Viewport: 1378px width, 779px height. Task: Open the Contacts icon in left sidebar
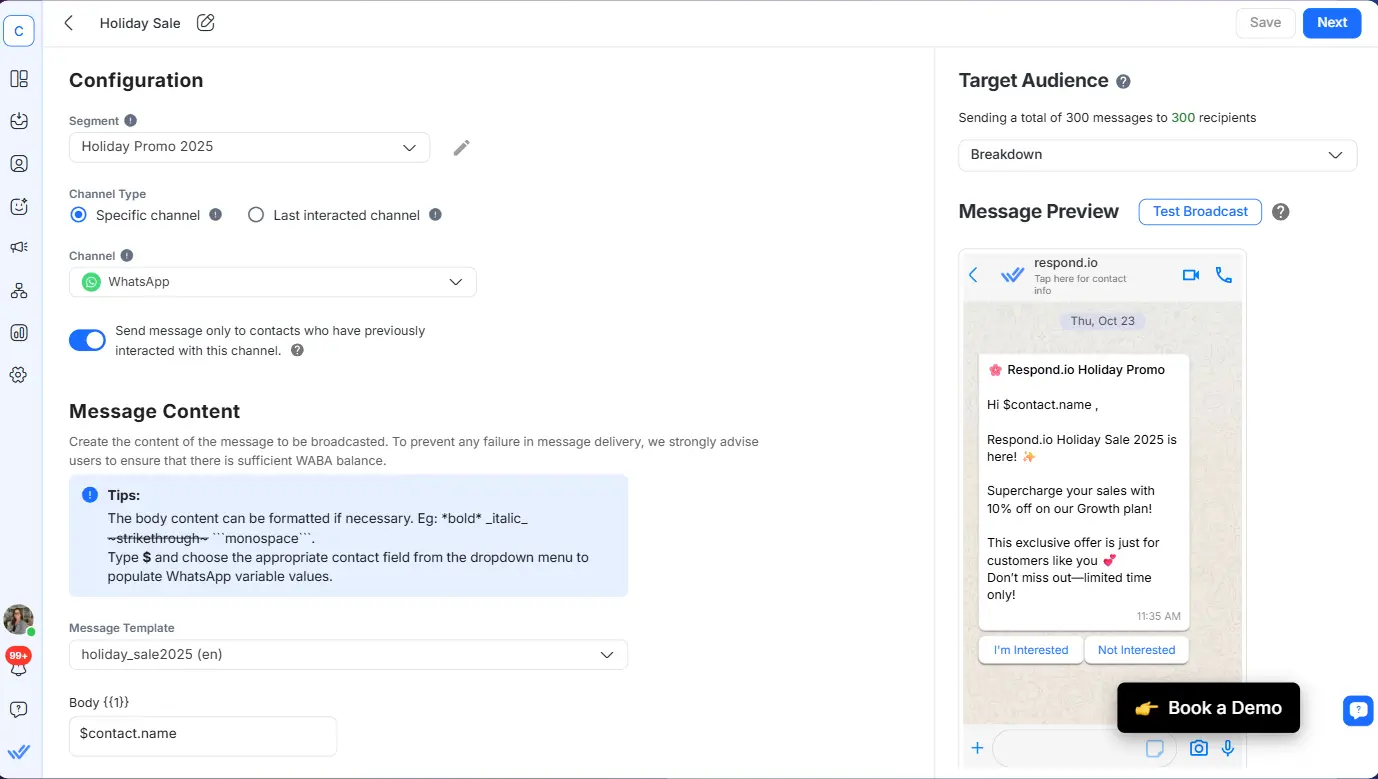[19, 163]
